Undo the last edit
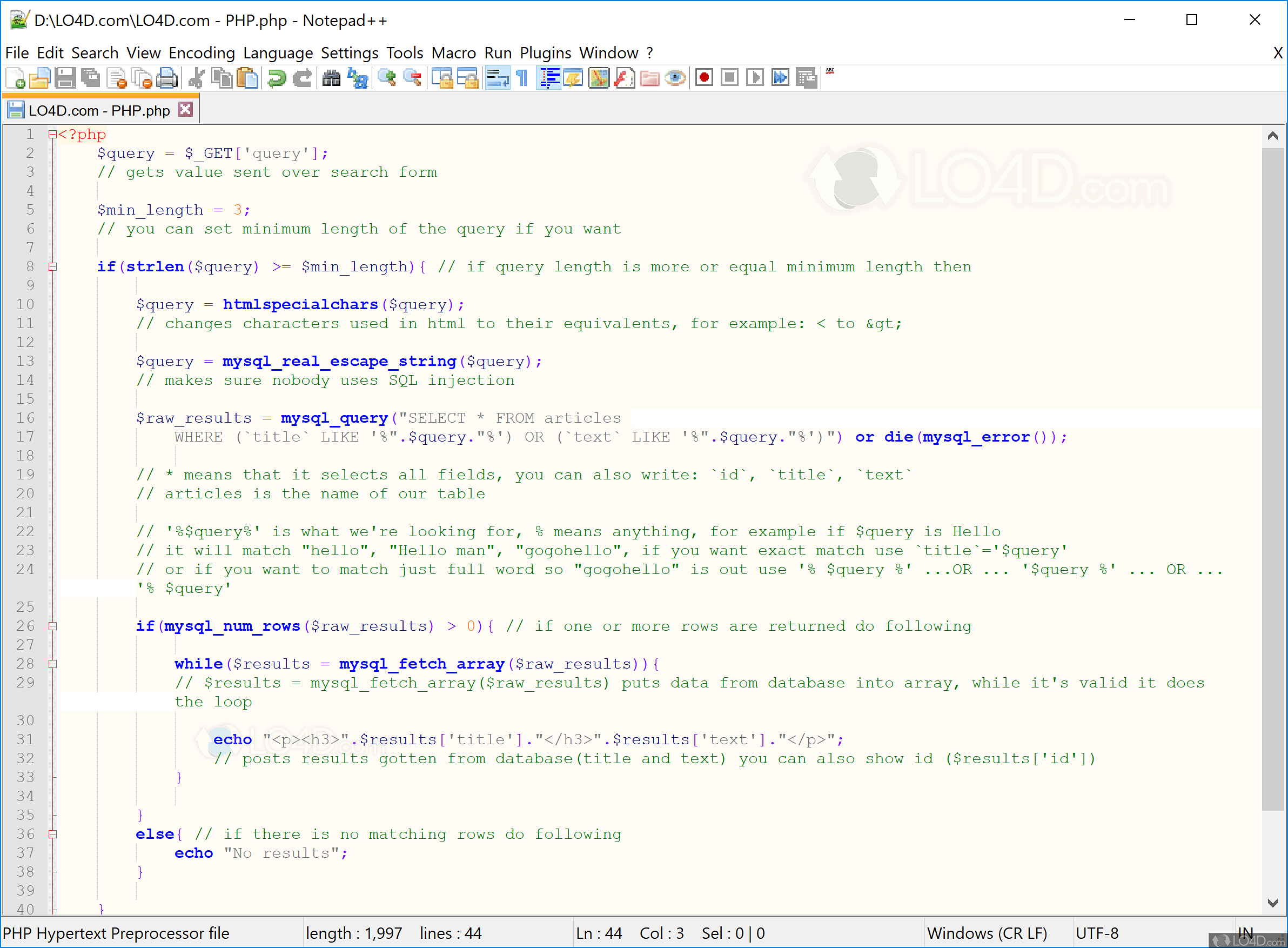 coord(277,78)
